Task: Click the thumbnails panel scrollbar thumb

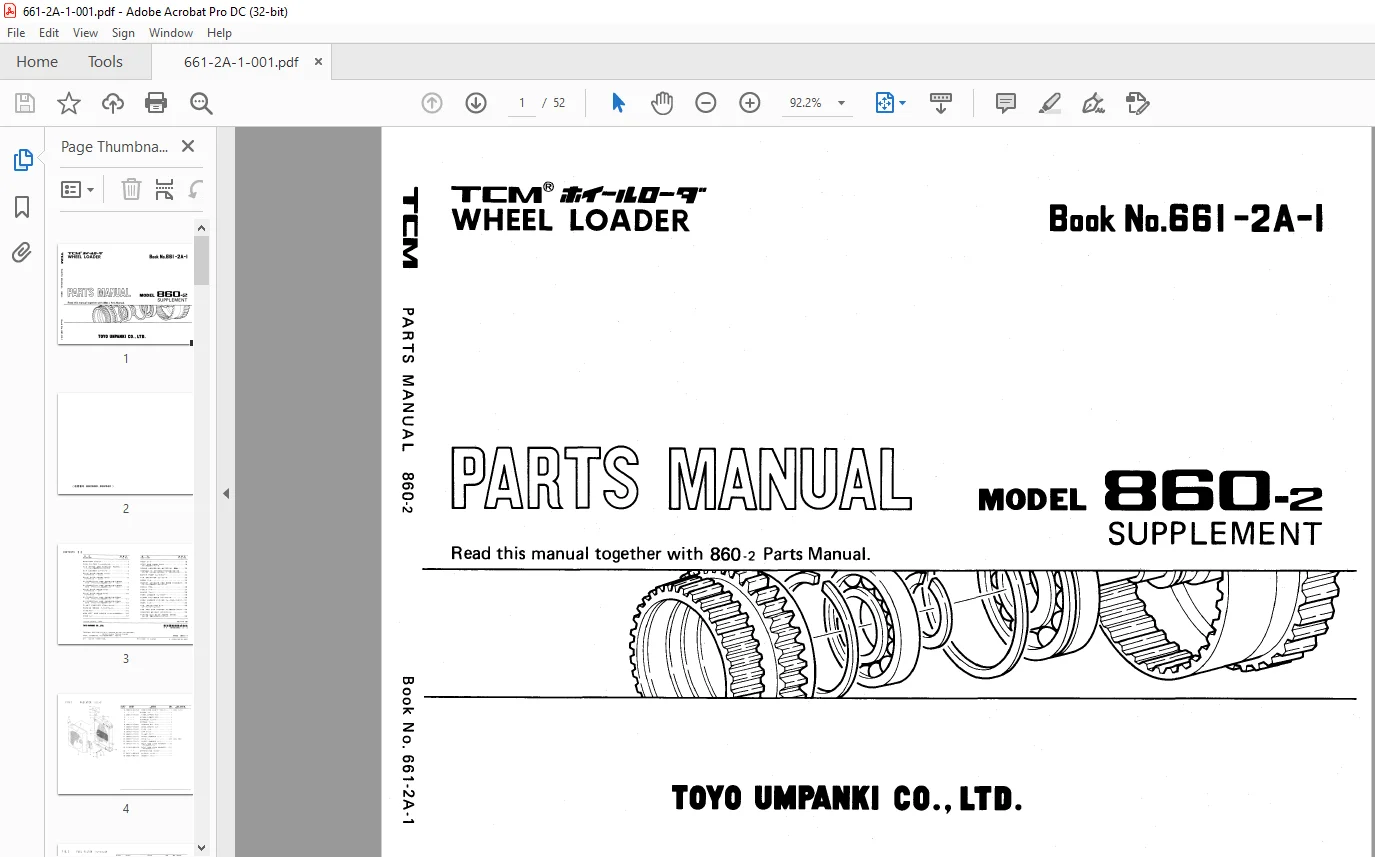Action: [202, 260]
